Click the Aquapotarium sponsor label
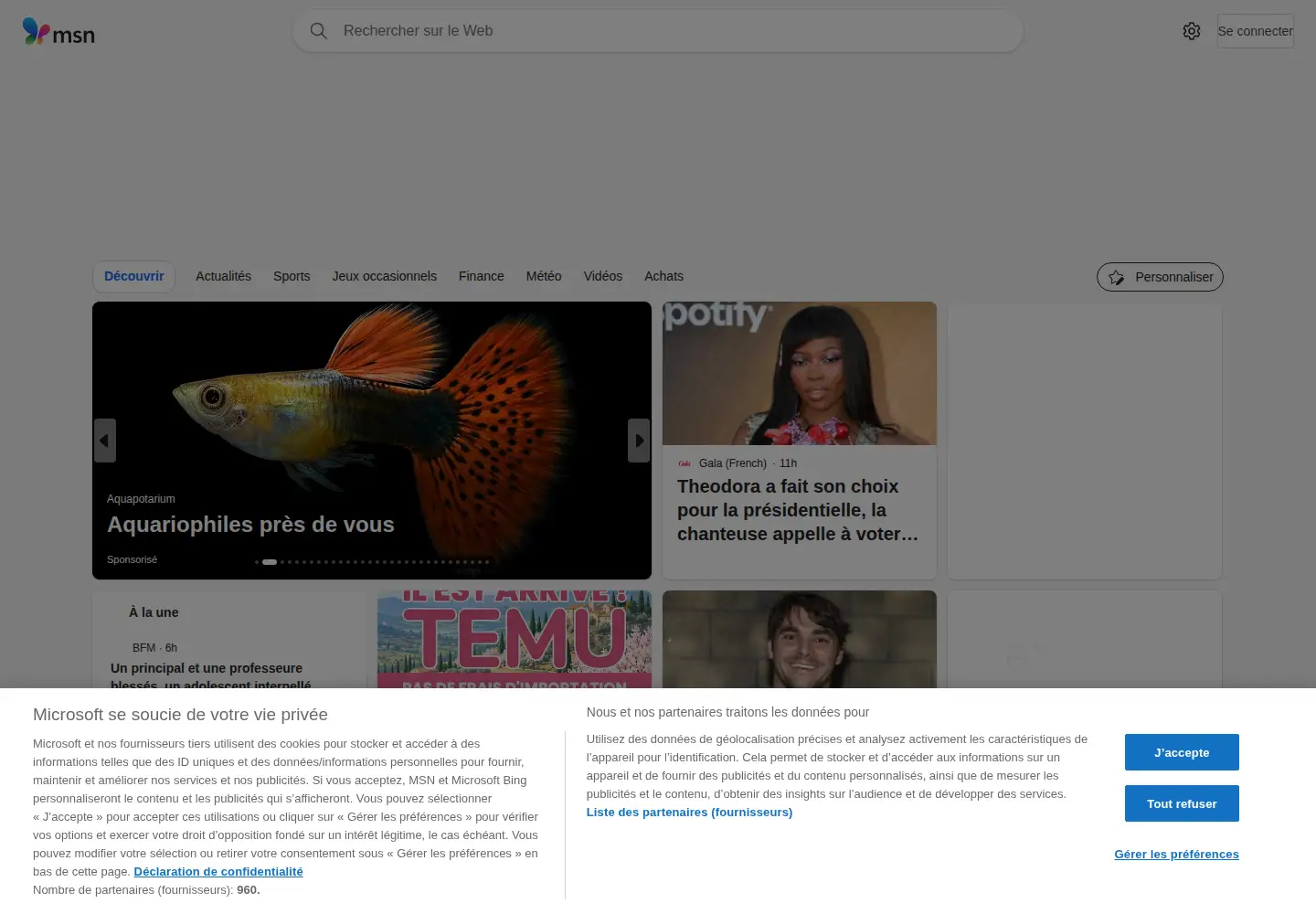Viewport: 1316px width, 914px height. pos(141,499)
